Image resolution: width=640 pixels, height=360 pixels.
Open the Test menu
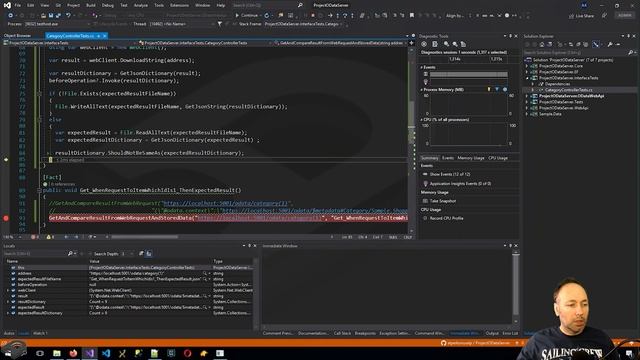click(x=124, y=5)
